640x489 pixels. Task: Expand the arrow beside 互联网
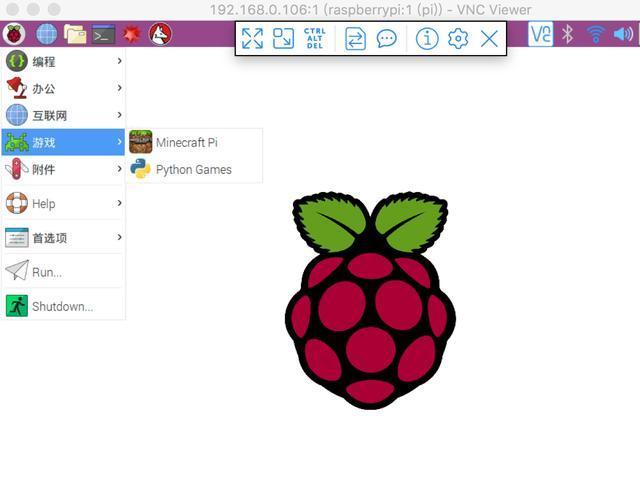click(x=119, y=115)
